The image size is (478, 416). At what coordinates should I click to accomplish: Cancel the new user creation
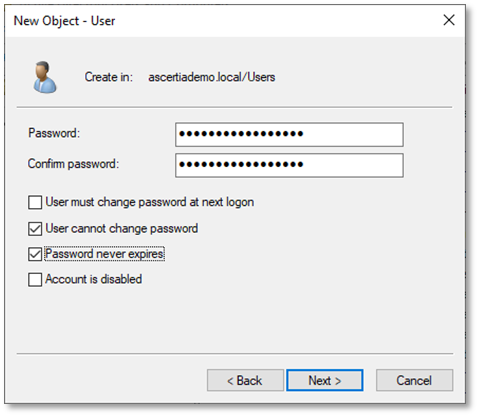point(414,380)
